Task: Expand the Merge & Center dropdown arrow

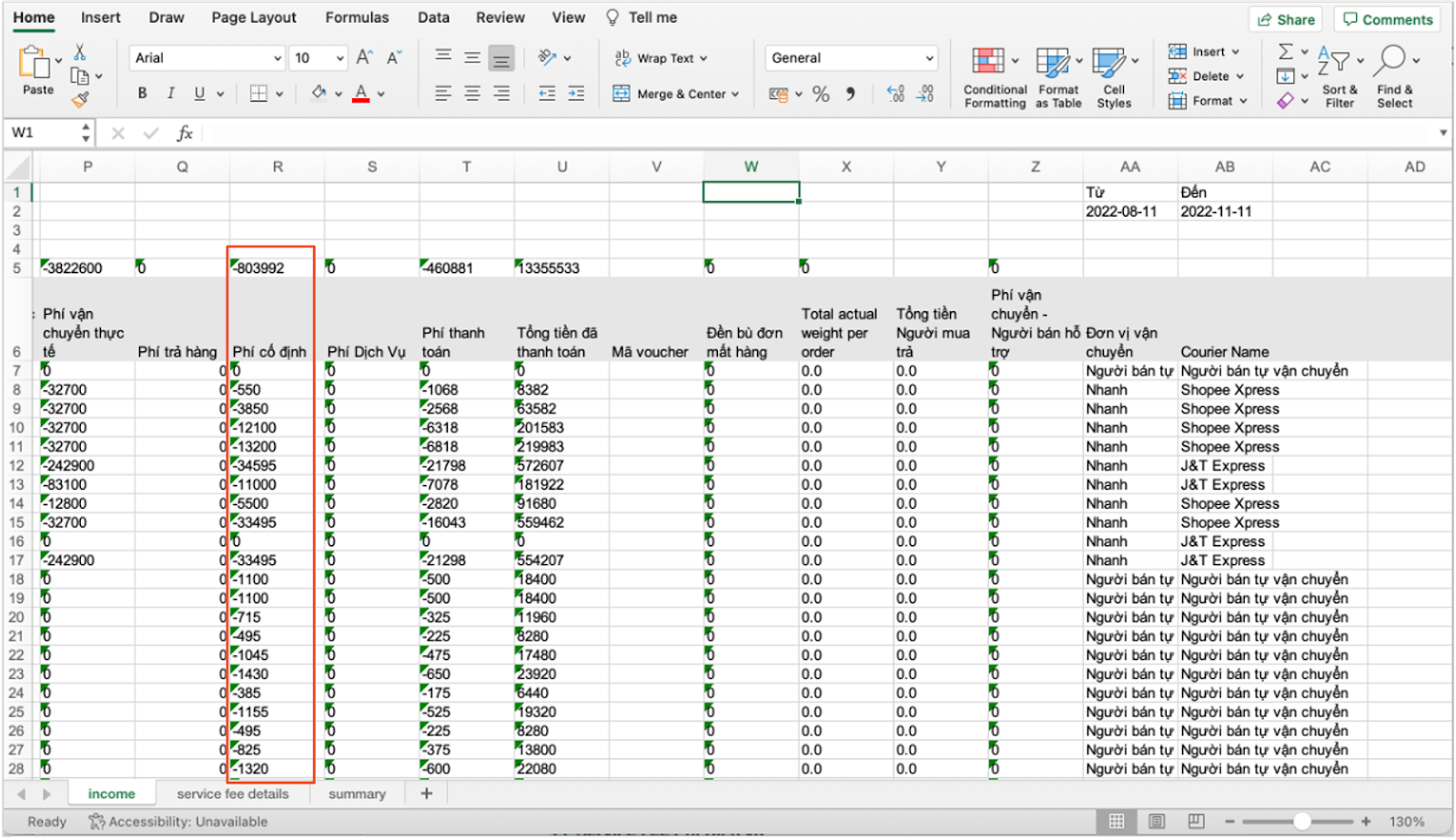Action: coord(735,94)
